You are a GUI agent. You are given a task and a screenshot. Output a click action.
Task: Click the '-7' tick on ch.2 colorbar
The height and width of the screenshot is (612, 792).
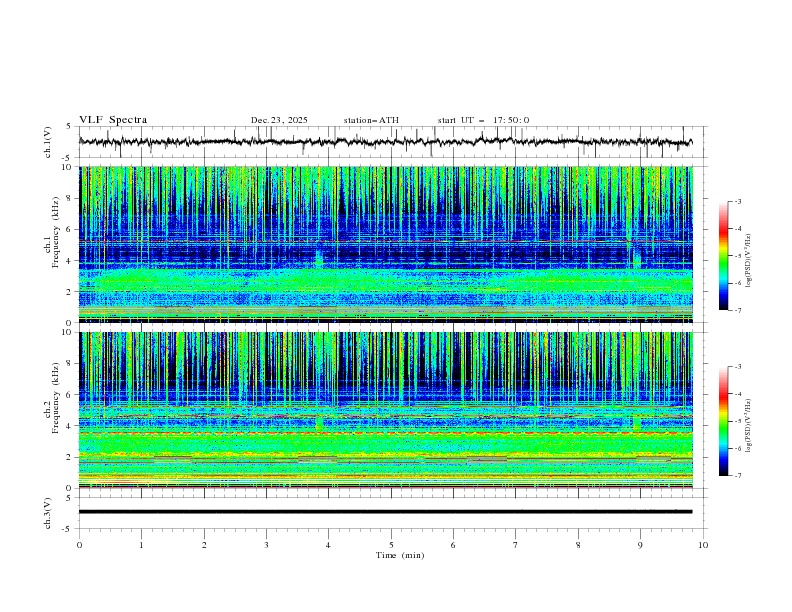tap(738, 476)
